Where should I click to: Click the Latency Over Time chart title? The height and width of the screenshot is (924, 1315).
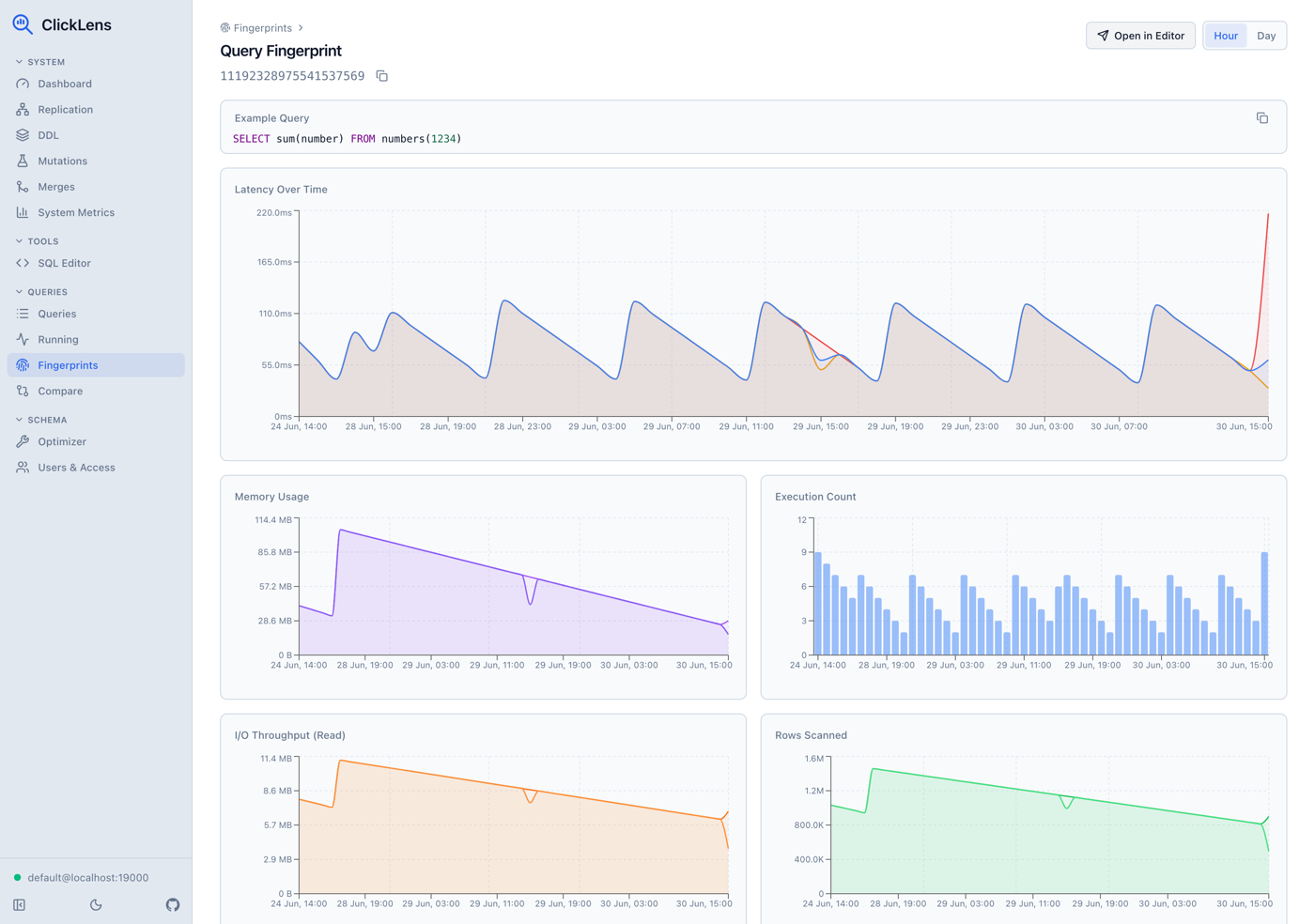(281, 190)
